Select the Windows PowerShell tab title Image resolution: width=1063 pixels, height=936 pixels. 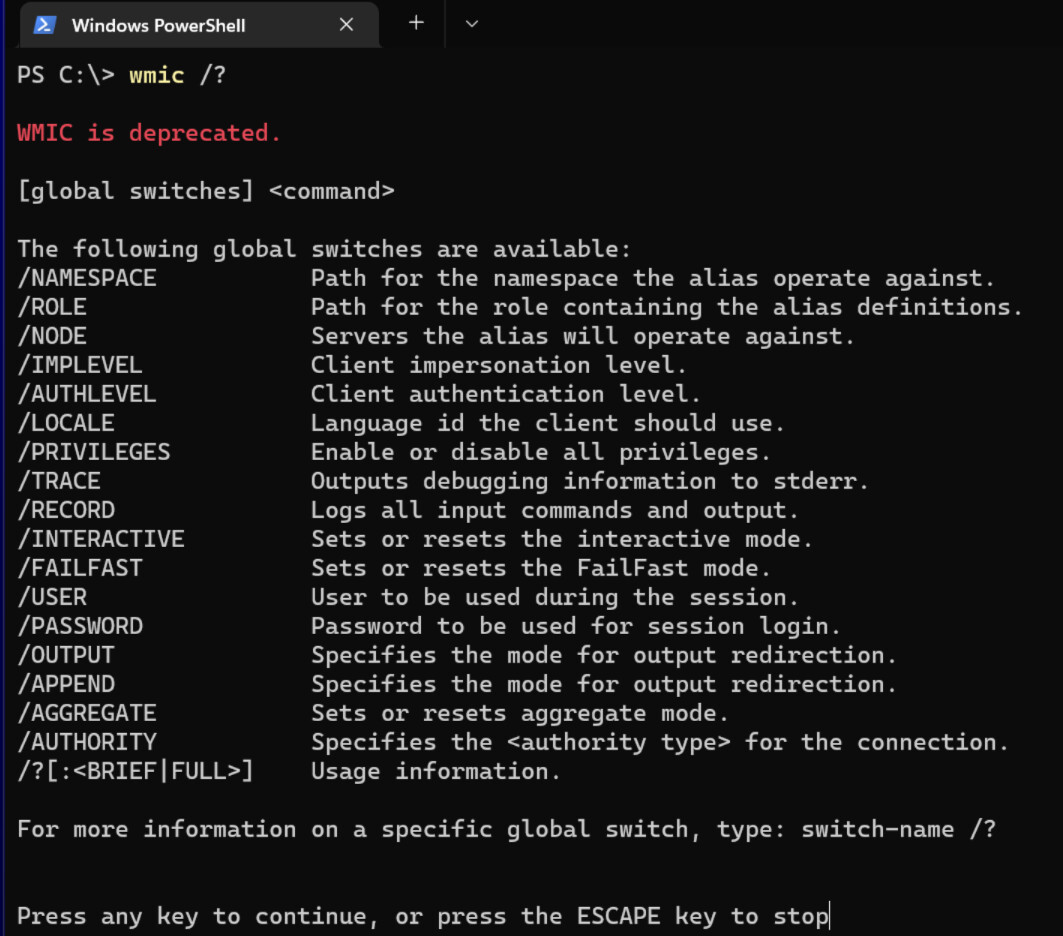coord(159,26)
